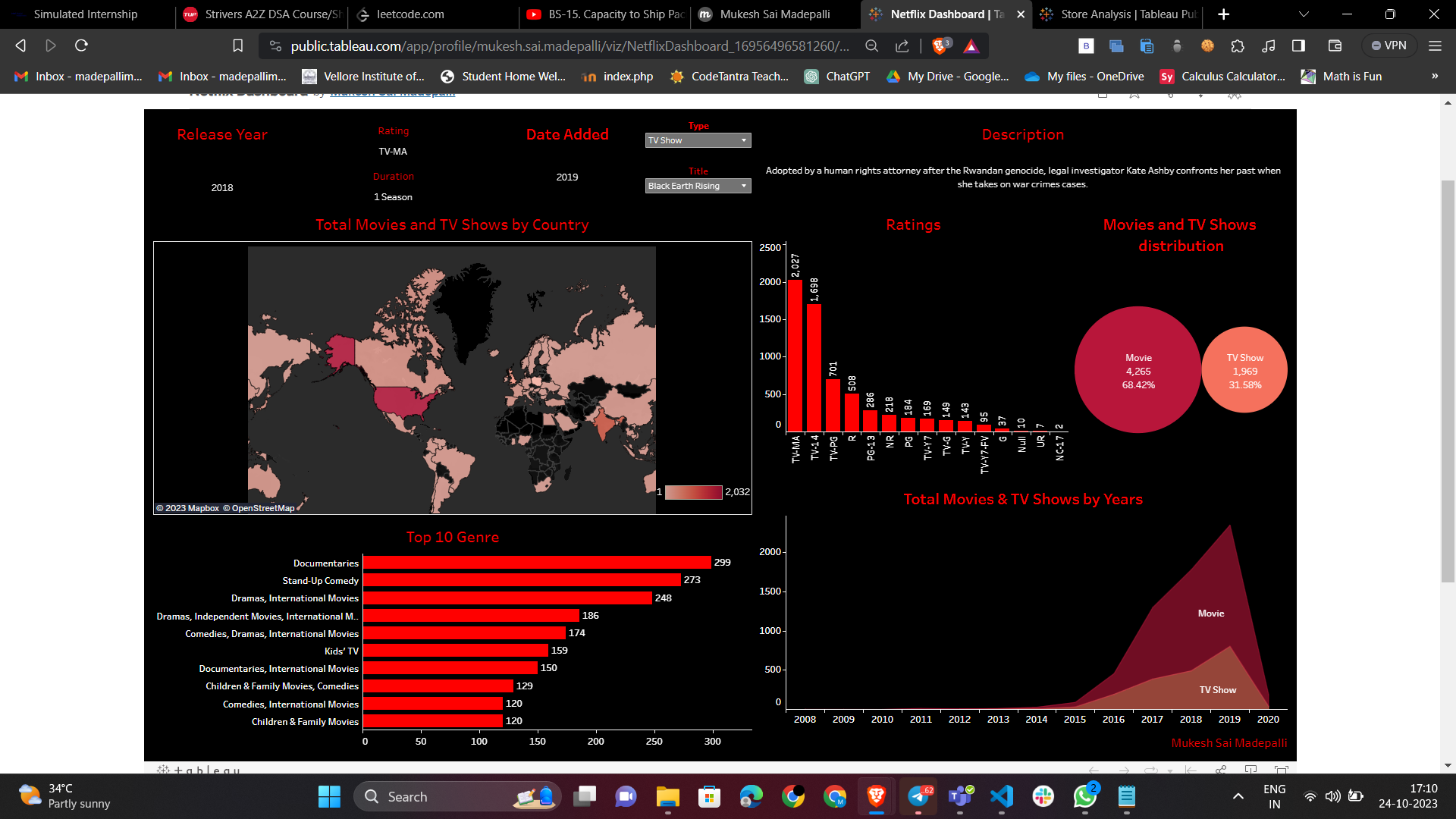Open the Type filter dropdown showing TV Show

point(698,140)
